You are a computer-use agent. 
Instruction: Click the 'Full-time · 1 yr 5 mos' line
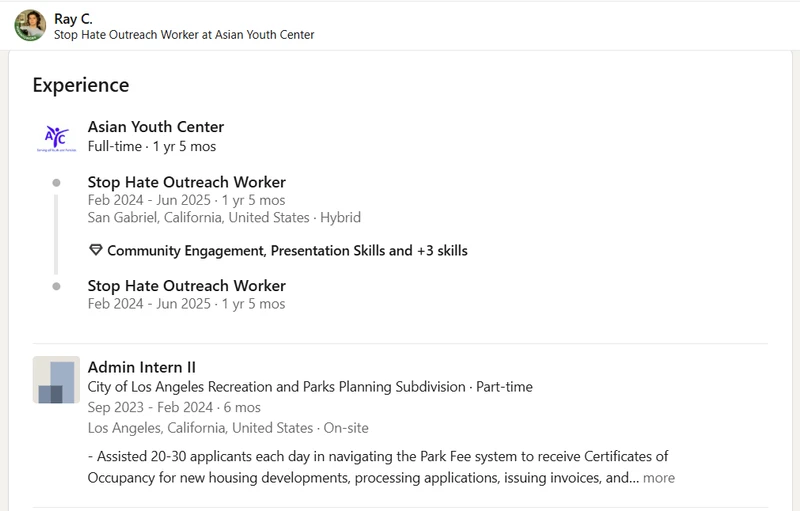pyautogui.click(x=152, y=146)
